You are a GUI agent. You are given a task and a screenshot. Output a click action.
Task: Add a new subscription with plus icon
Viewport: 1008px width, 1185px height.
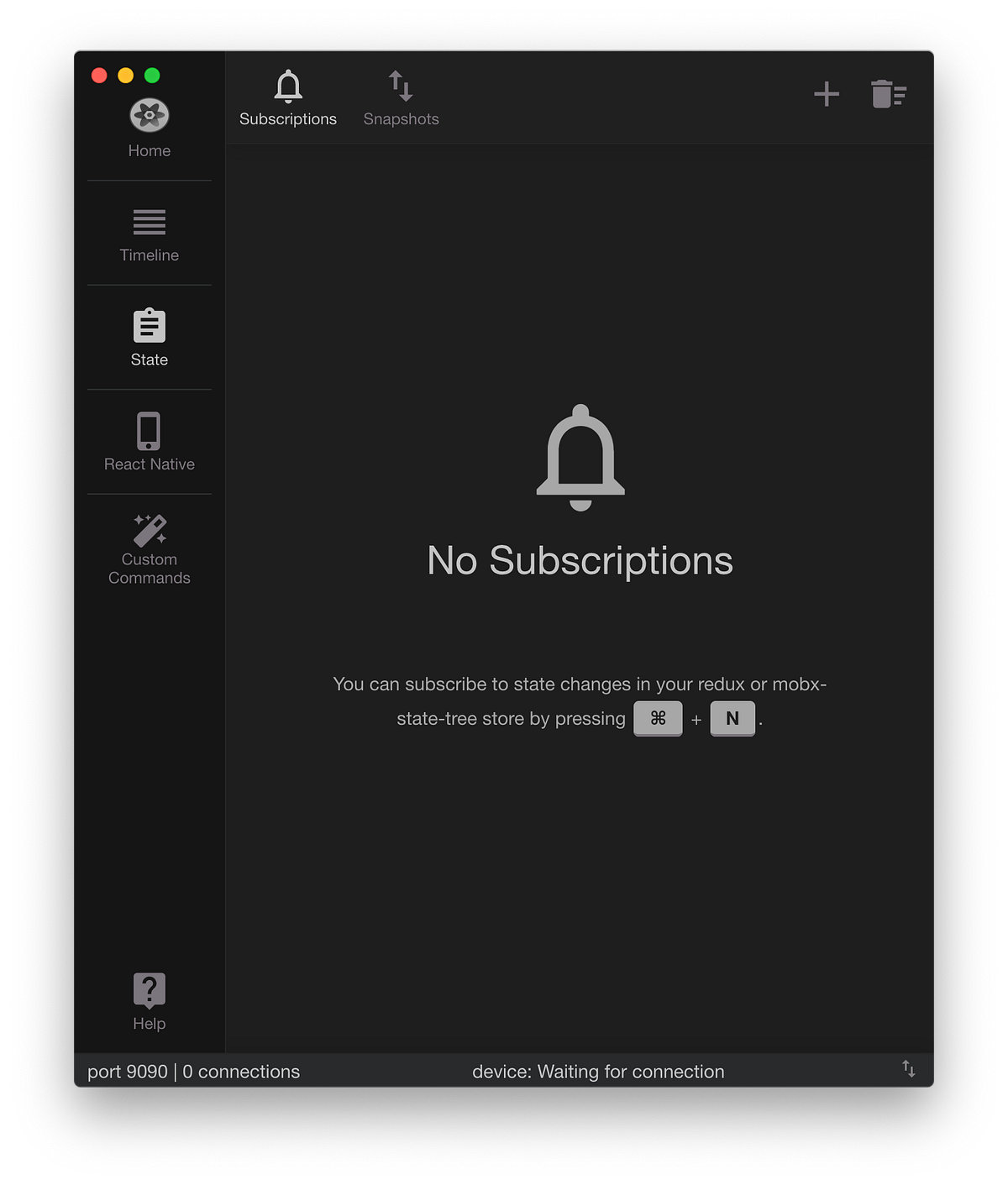(827, 93)
